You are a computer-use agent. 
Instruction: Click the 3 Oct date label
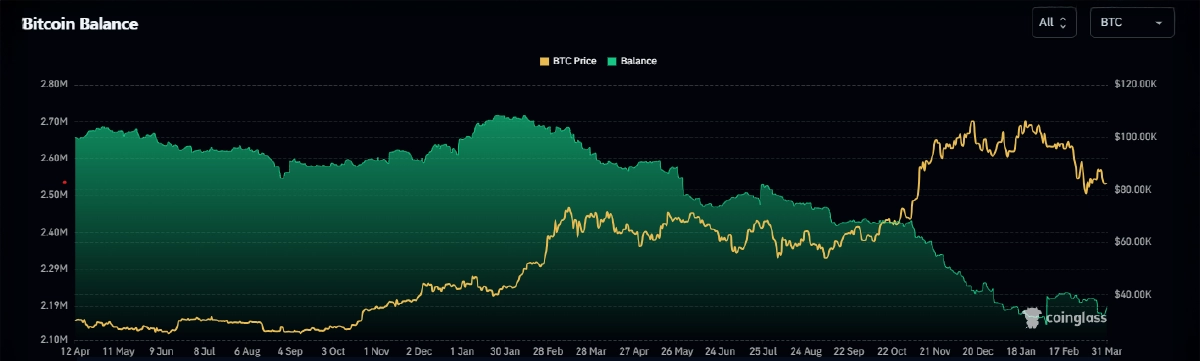(334, 352)
